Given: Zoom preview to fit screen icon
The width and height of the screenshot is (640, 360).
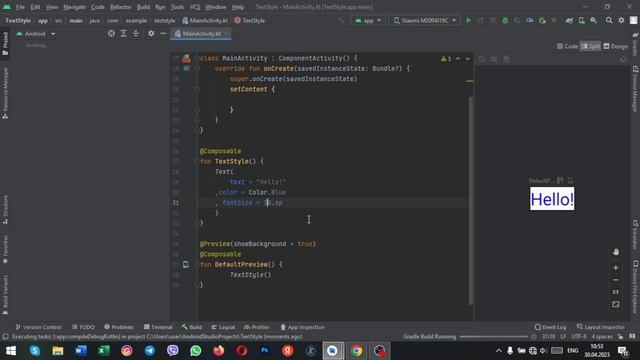Looking at the screenshot, I should [616, 304].
